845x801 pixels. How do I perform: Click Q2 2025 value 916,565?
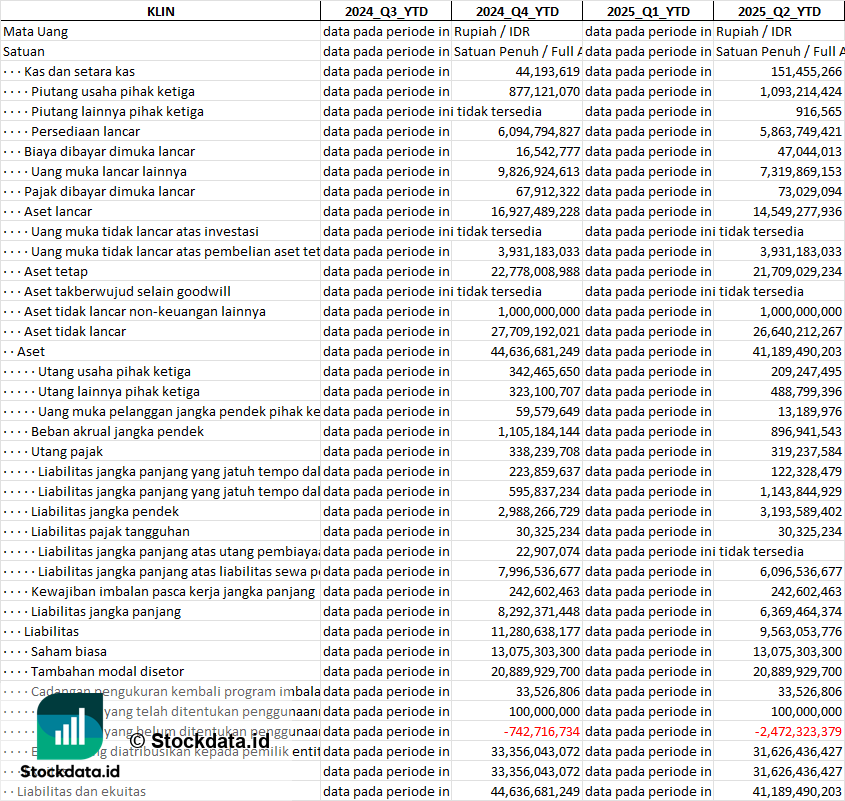[819, 112]
